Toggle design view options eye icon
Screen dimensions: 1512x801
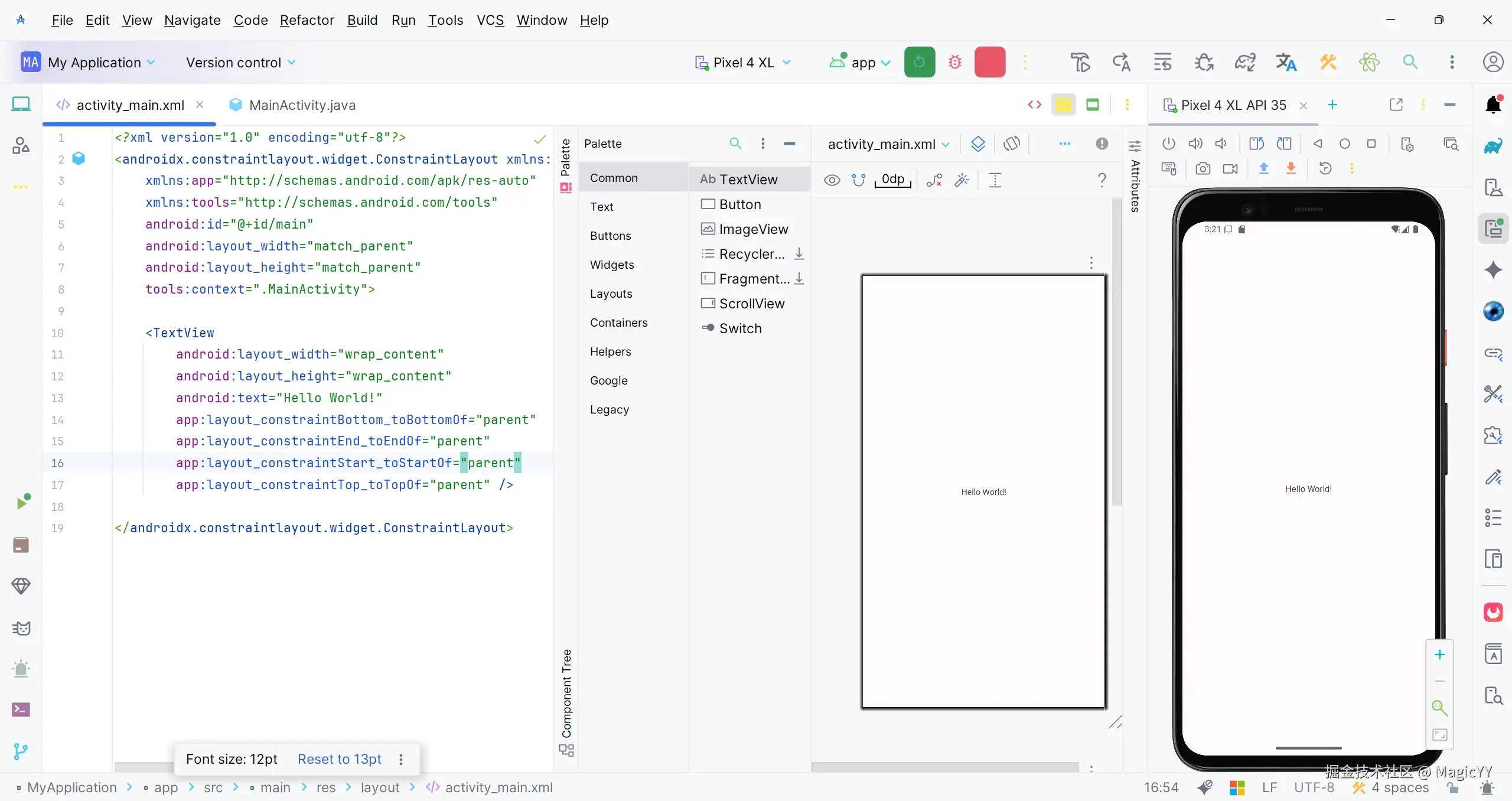point(832,180)
